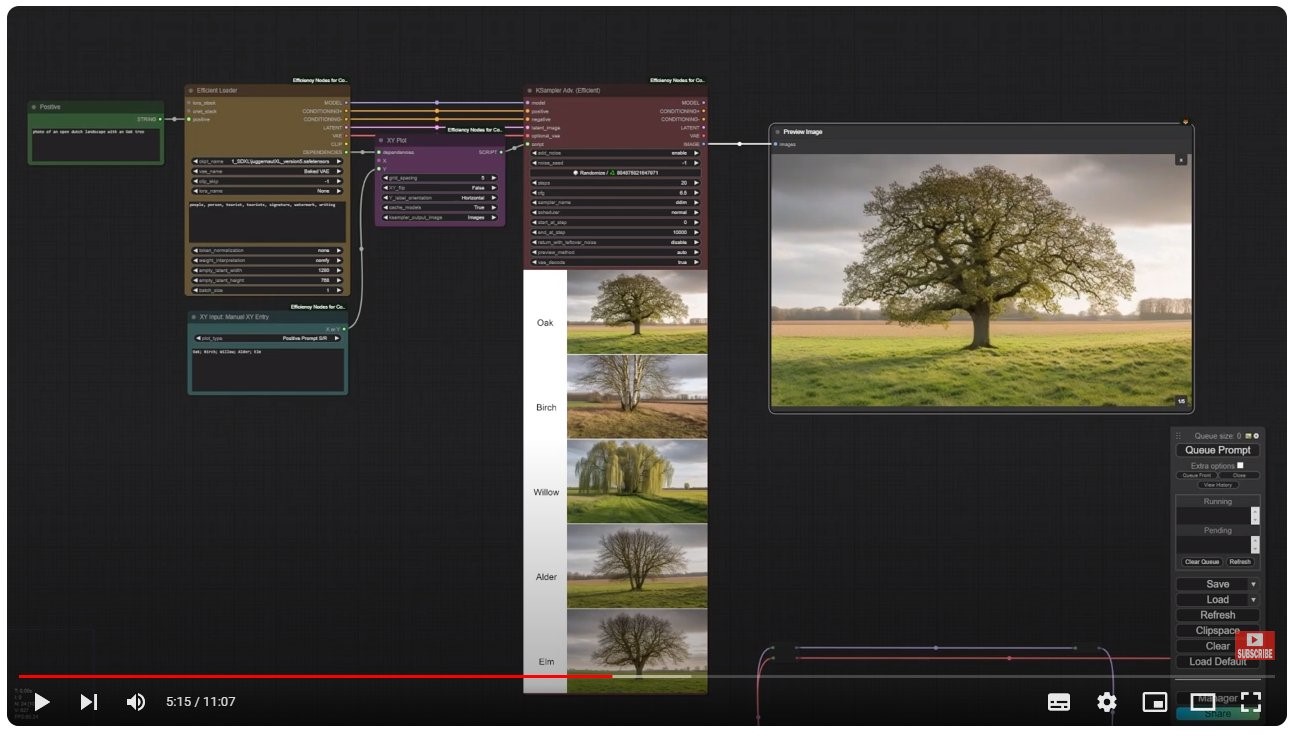Toggle XY_flip False setting
The width and height of the screenshot is (1293, 738).
tap(439, 188)
